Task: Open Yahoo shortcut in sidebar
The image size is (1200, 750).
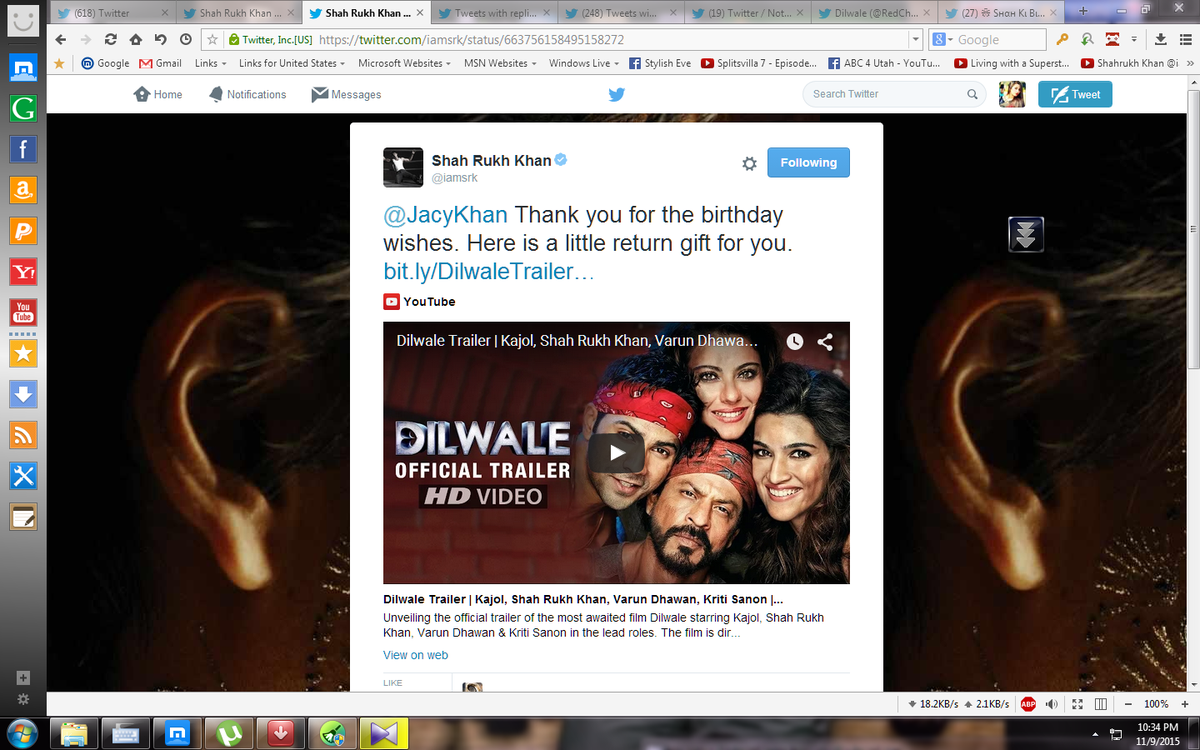Action: 23,271
